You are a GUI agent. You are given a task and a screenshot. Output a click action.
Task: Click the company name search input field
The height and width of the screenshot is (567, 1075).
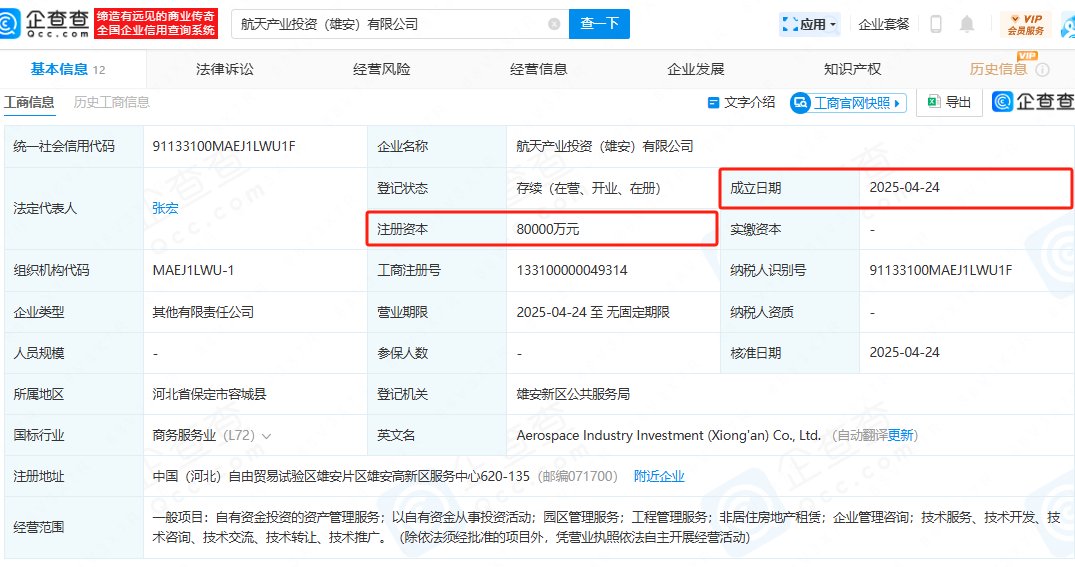coord(390,24)
